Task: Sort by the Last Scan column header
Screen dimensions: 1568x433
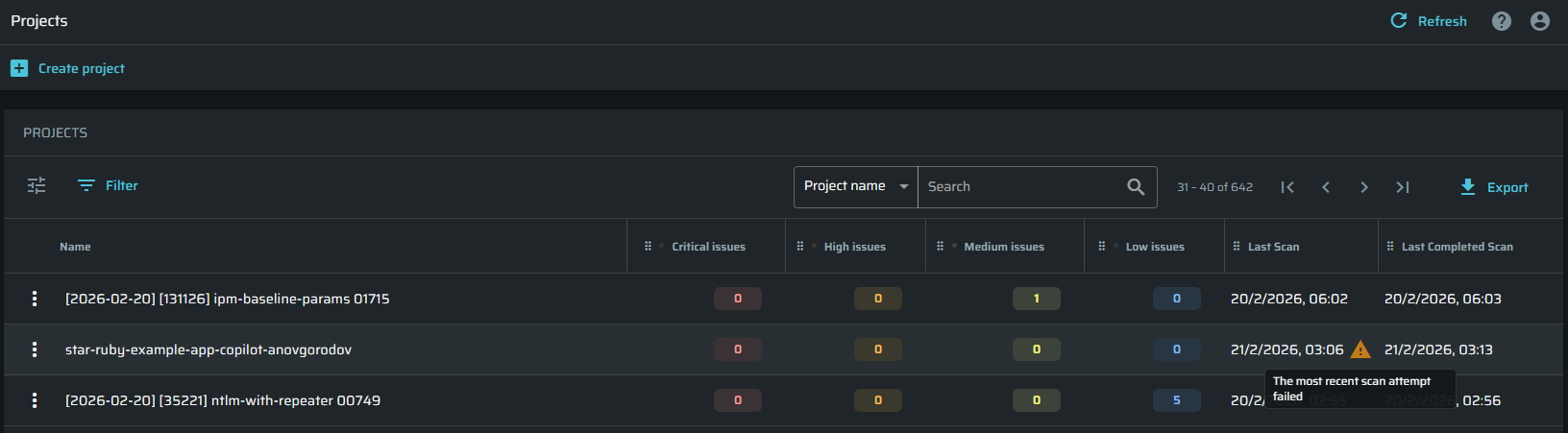Action: 1273,247
